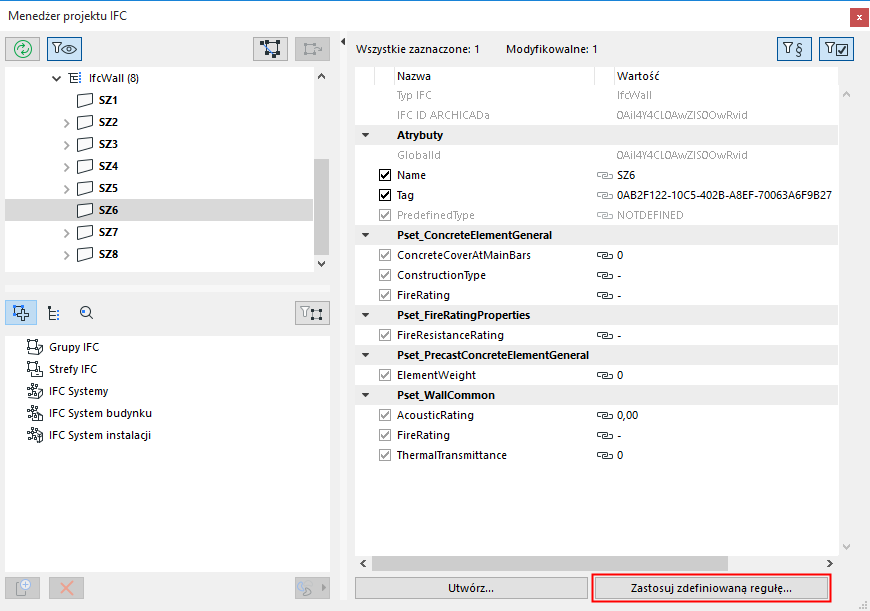Screen dimensions: 870x611
Task: Collapse the Pset_WallCommon property group
Action: pyautogui.click(x=366, y=395)
